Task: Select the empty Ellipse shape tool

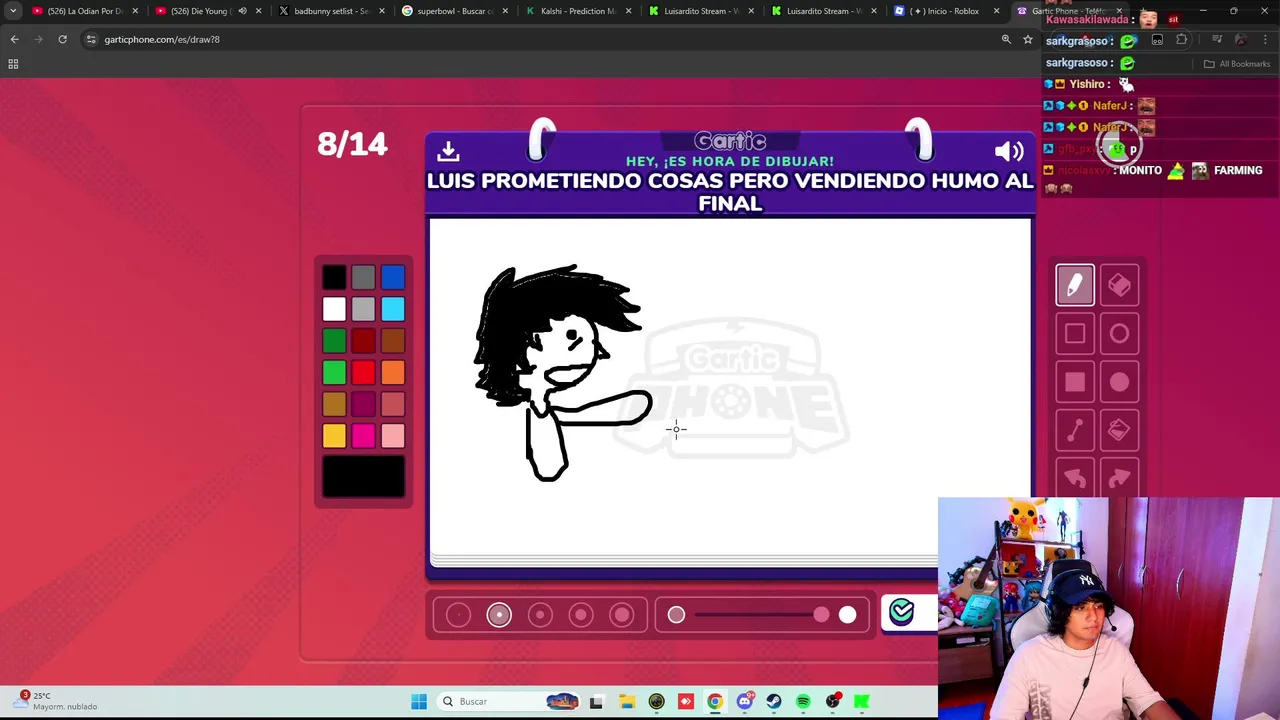Action: 1119,334
